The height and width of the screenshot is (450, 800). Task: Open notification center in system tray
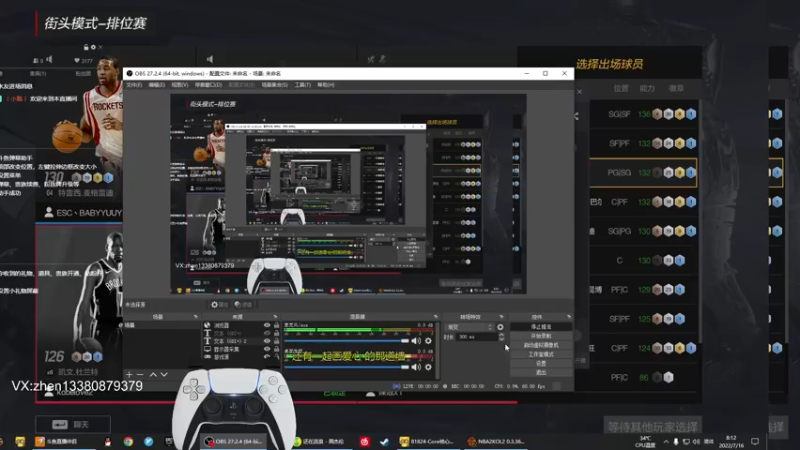coord(755,441)
